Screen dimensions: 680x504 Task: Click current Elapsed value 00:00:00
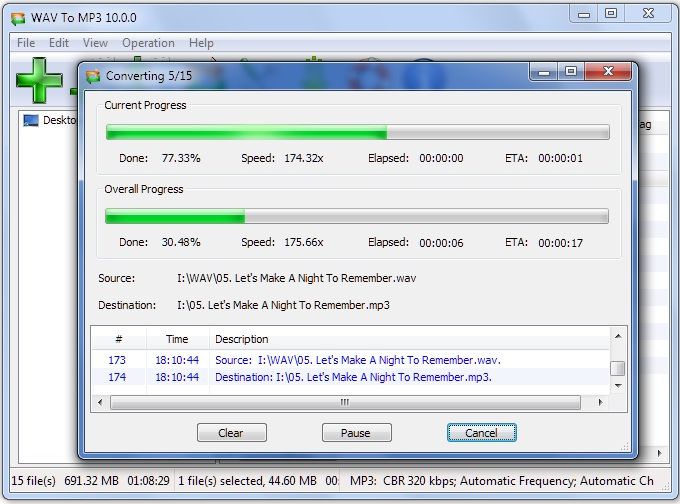[x=441, y=158]
